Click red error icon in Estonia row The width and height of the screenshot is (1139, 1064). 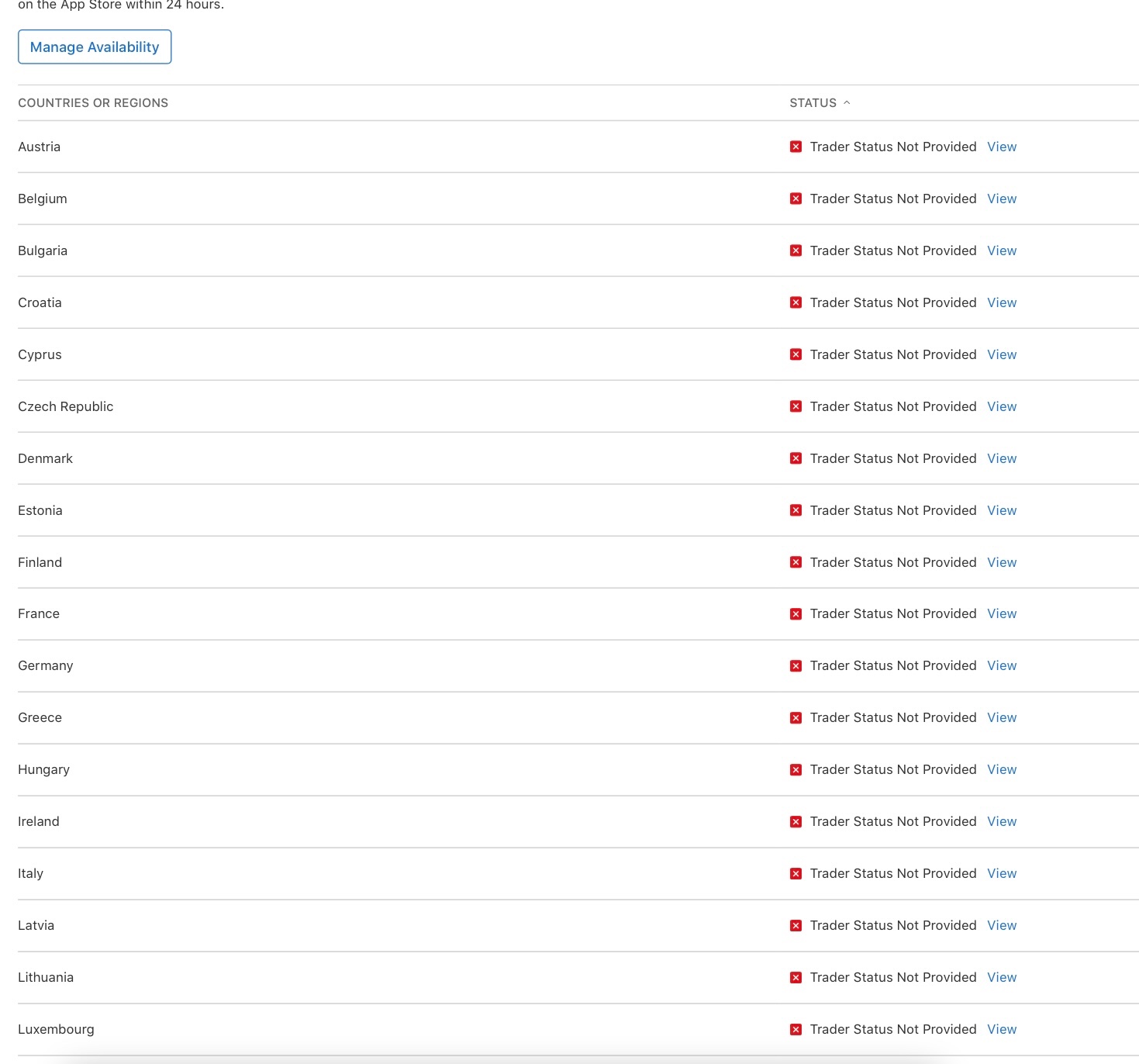[796, 510]
